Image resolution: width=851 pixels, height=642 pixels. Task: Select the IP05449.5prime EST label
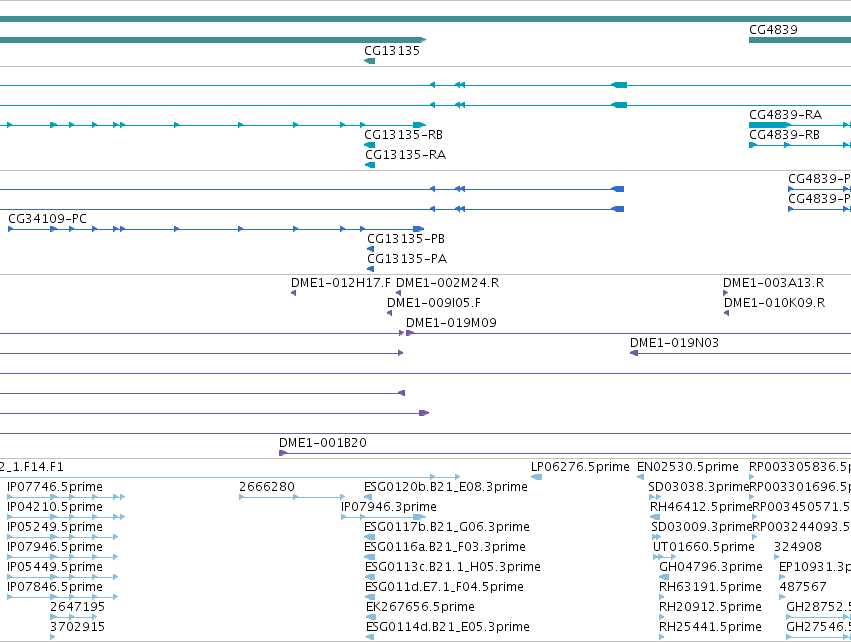click(55, 567)
